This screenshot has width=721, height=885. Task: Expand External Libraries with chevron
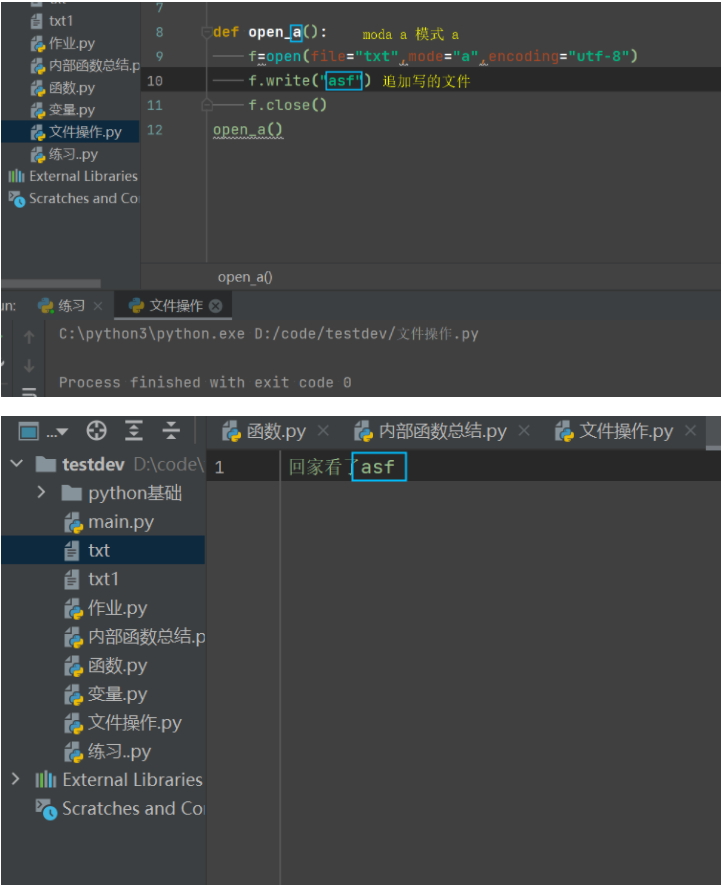pos(16,779)
